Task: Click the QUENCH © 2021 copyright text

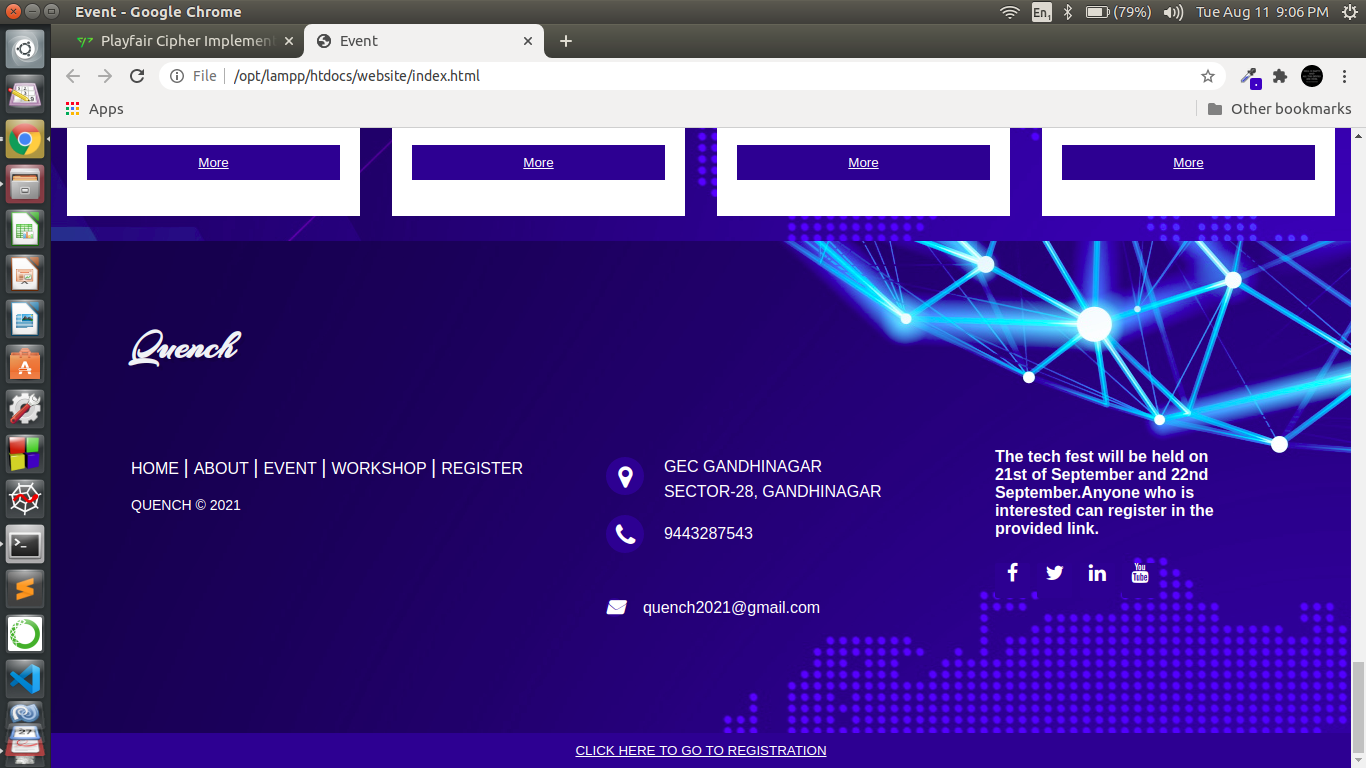Action: coord(186,505)
